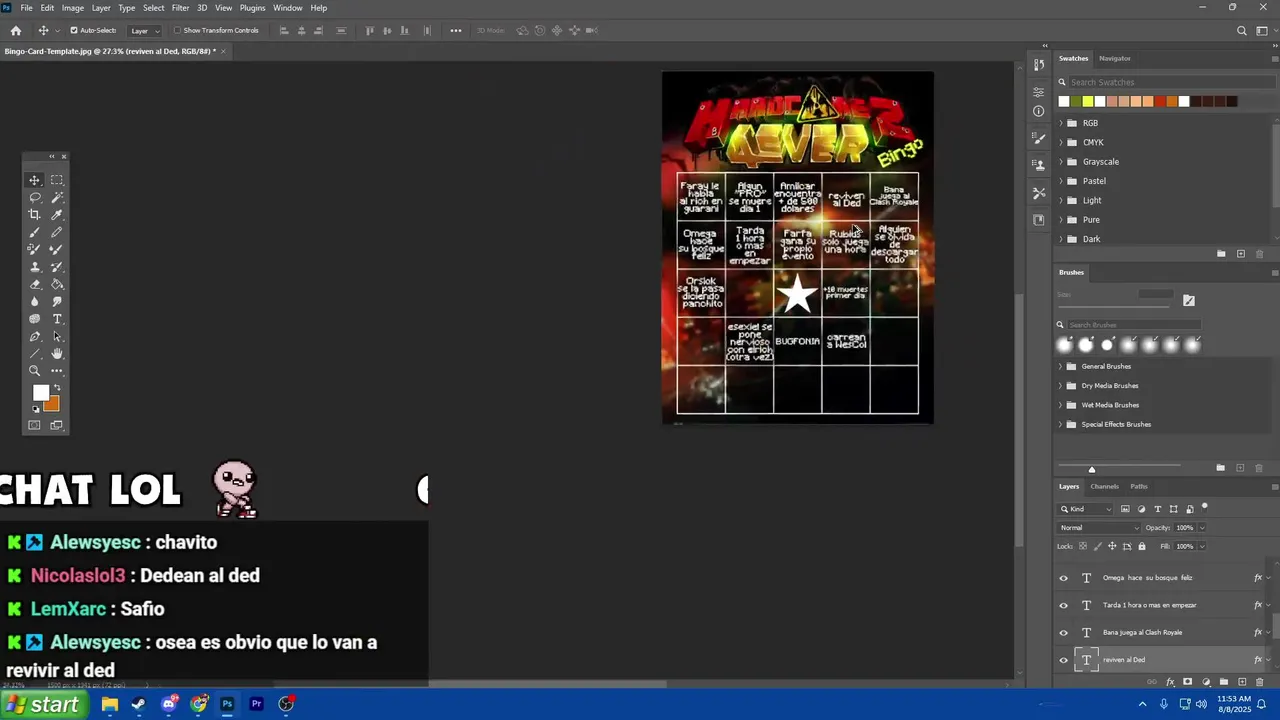Screen dimensions: 1280x720
Task: Select the Zoom tool in toolbox
Action: pos(35,371)
